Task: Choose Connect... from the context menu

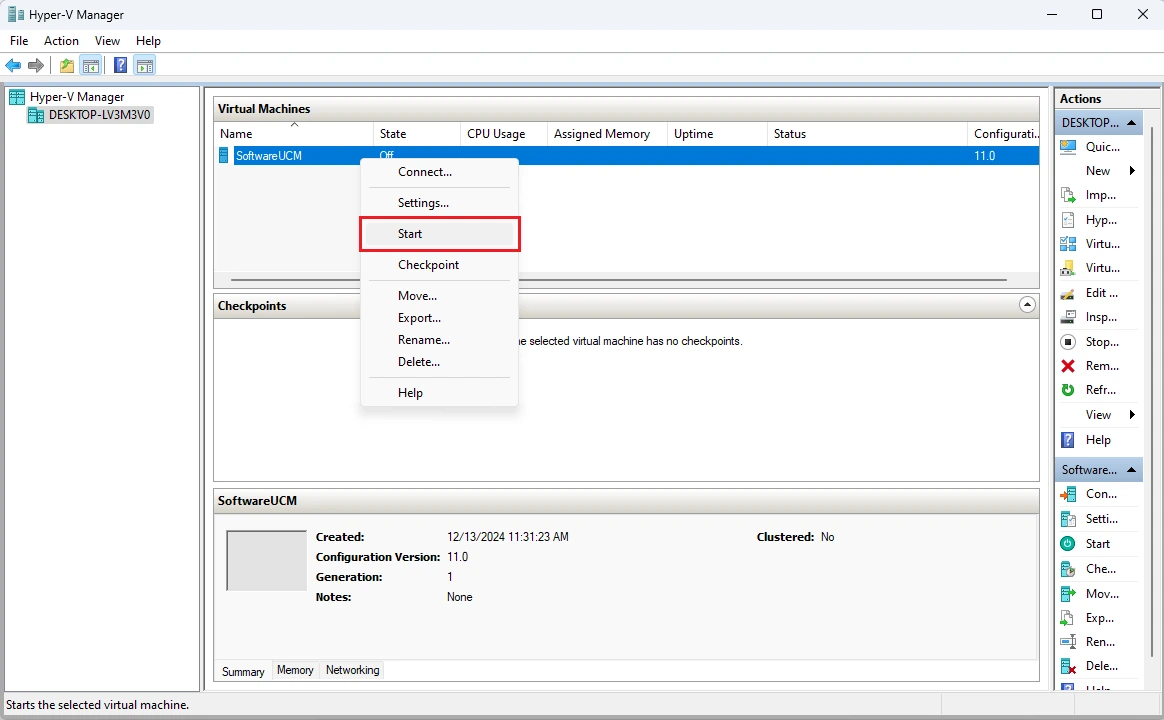Action: pos(439,171)
